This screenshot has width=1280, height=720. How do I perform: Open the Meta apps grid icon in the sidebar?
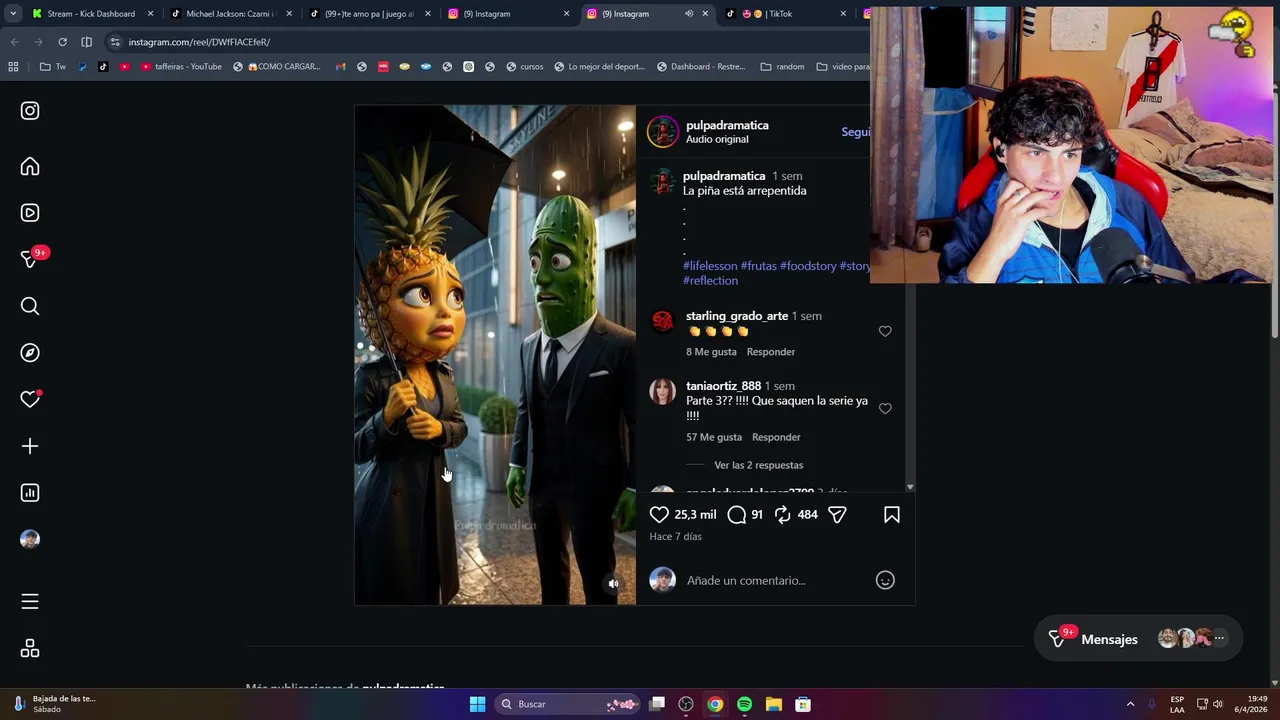coord(30,649)
